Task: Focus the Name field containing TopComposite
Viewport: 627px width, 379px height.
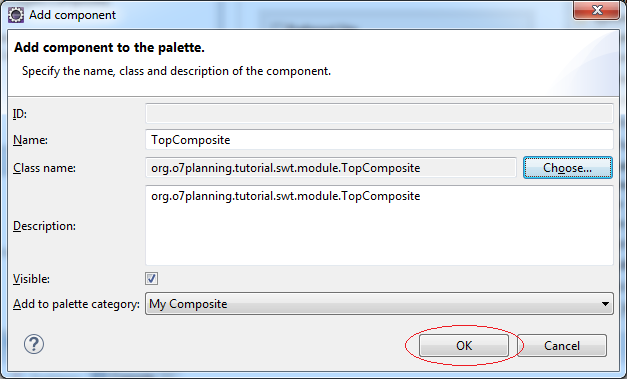Action: pos(379,140)
